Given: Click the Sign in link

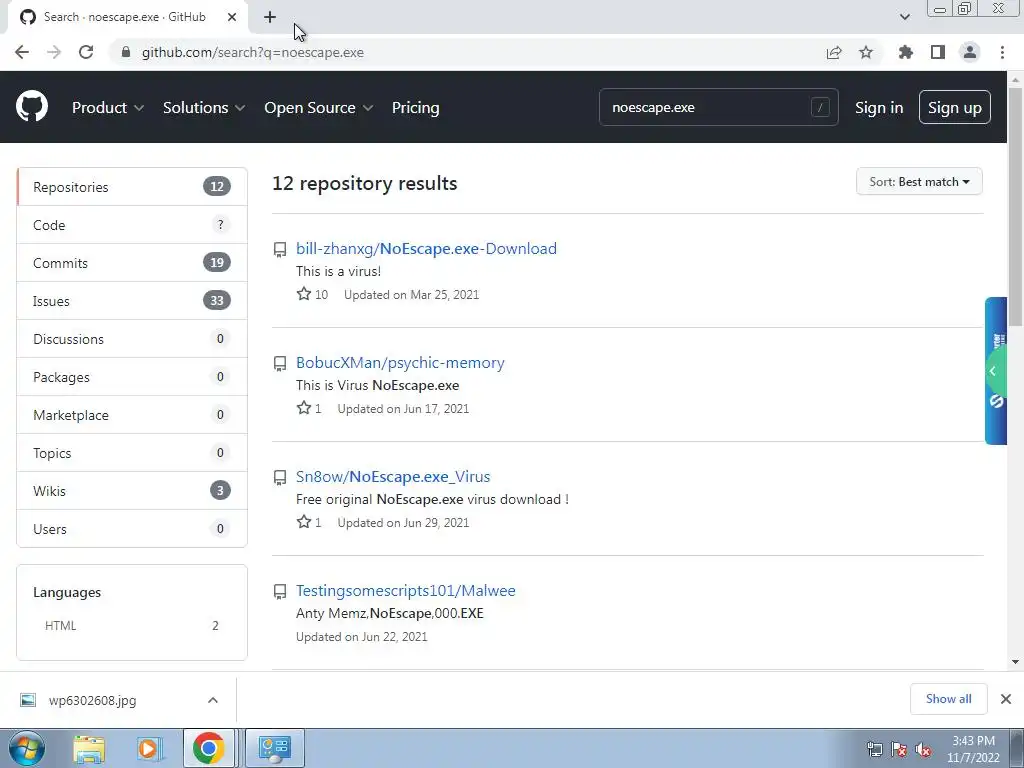Looking at the screenshot, I should pyautogui.click(x=879, y=108).
